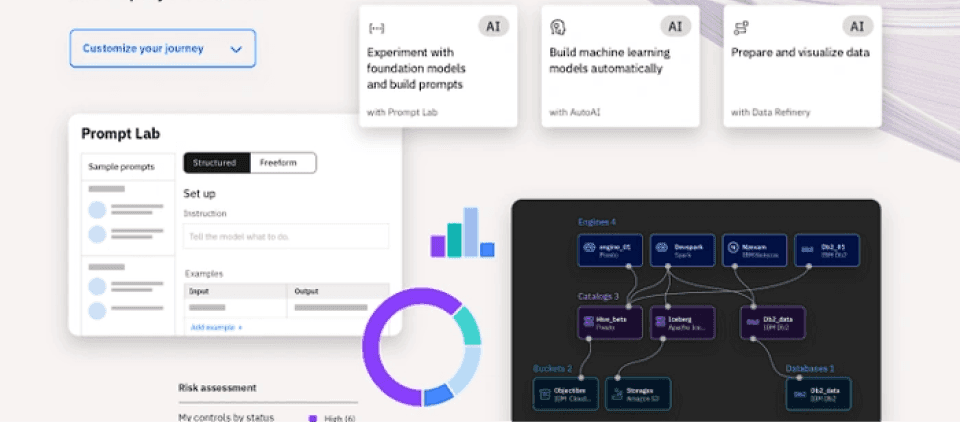Click the search-style icon on third engine node
960x422 pixels.
(734, 248)
